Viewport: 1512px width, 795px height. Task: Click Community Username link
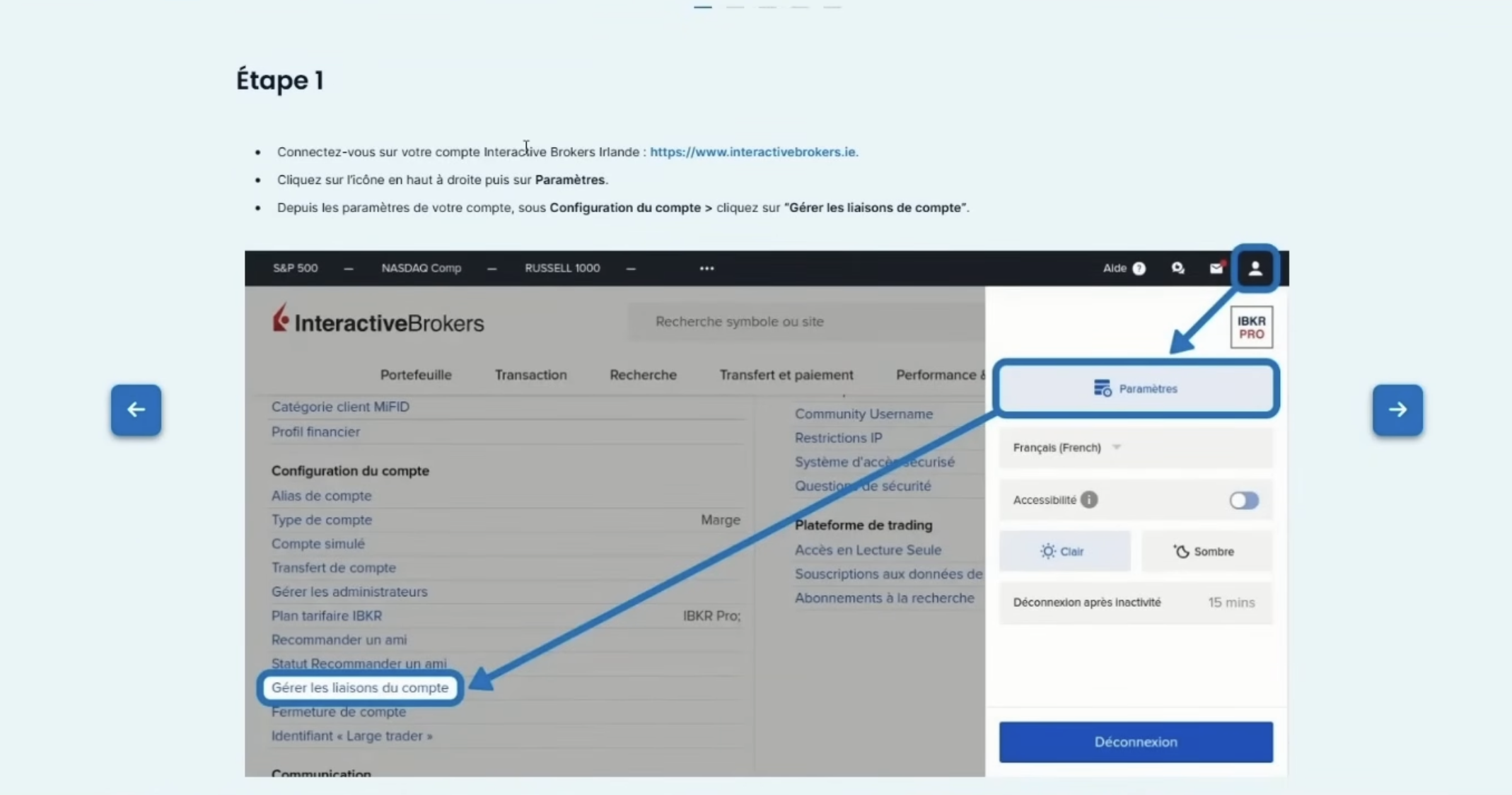point(863,414)
